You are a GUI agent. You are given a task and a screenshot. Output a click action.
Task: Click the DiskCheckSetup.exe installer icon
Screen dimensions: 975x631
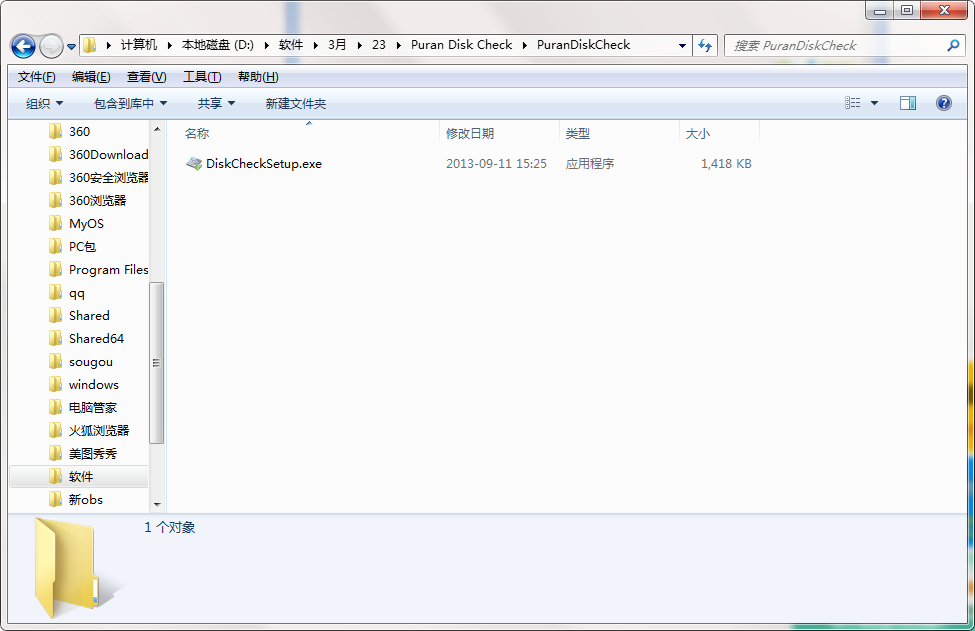pos(194,164)
